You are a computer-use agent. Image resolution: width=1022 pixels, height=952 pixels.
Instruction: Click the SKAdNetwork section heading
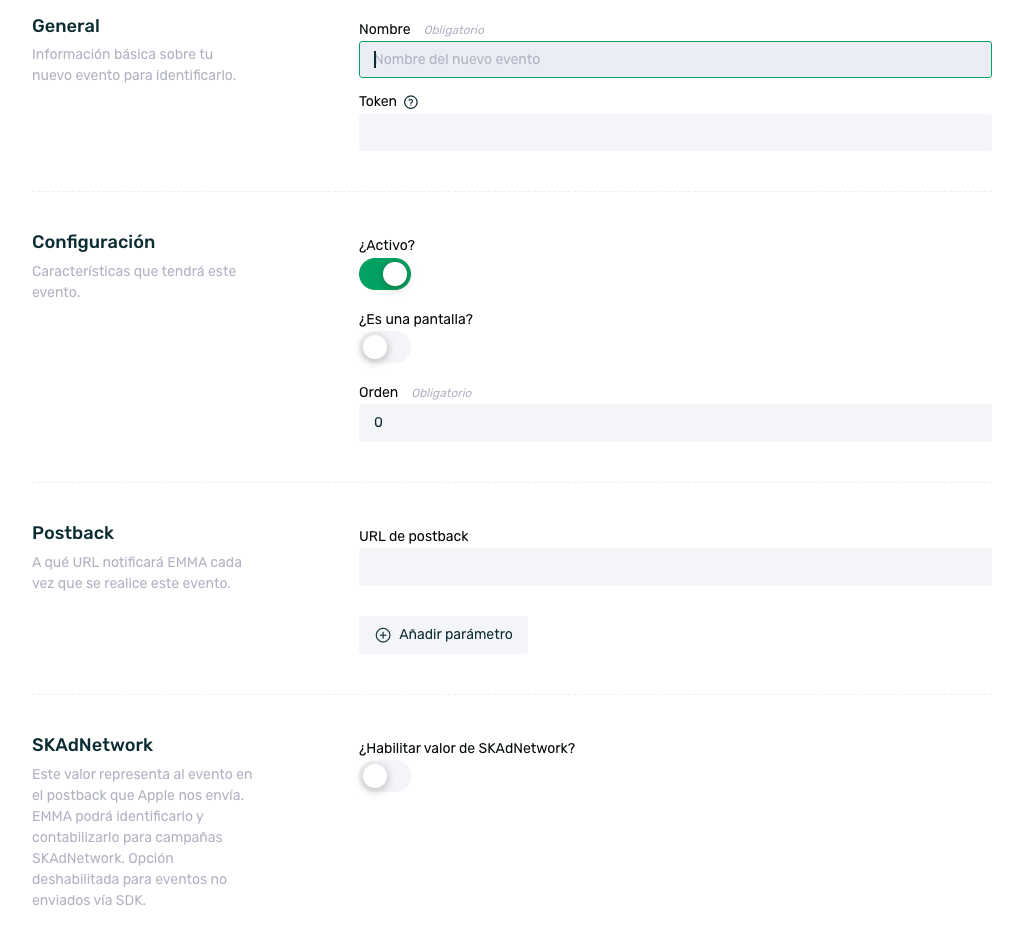93,745
